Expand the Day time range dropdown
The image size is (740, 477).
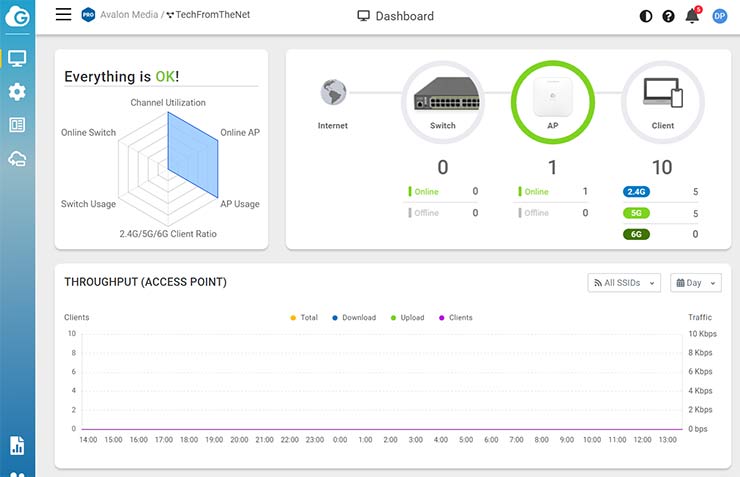pyautogui.click(x=695, y=283)
